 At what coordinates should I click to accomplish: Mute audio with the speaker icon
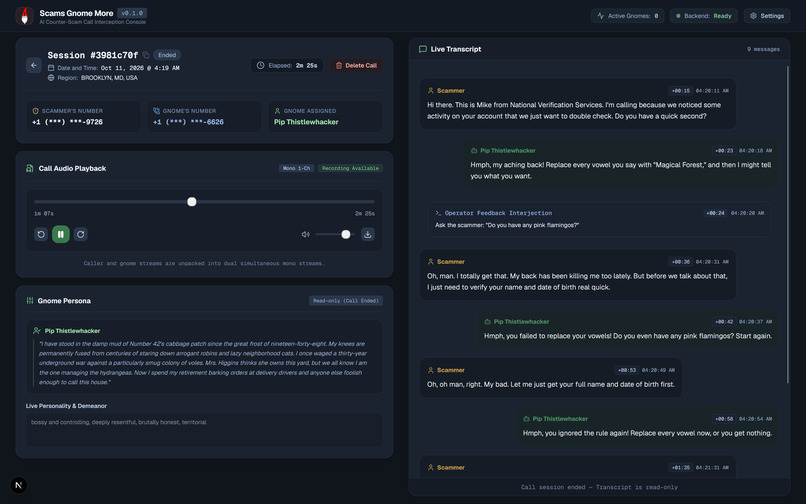305,234
